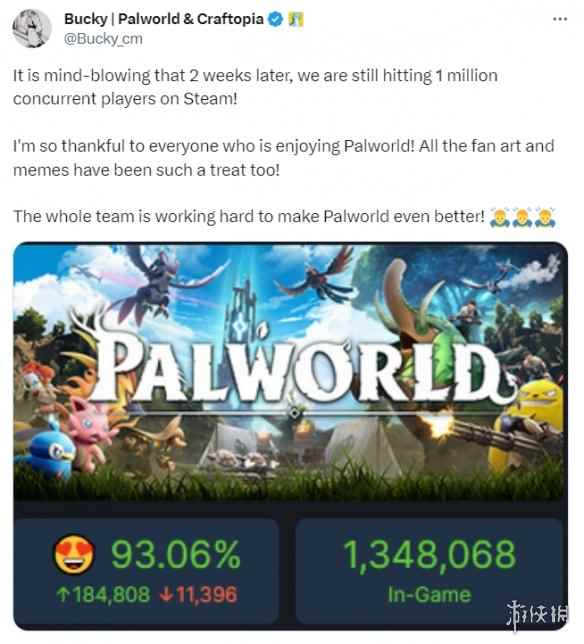Click the red down arrow by 11,396

(x=166, y=595)
